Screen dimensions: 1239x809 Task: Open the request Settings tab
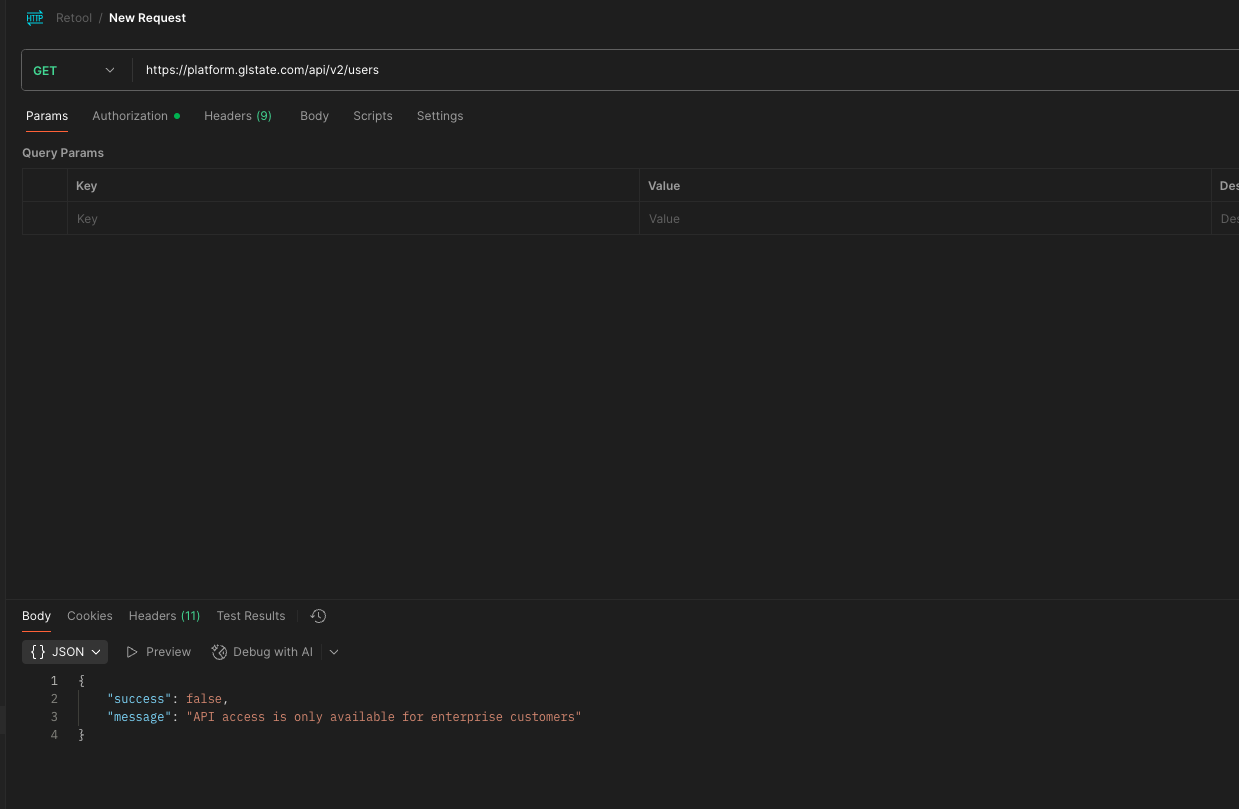coord(440,116)
